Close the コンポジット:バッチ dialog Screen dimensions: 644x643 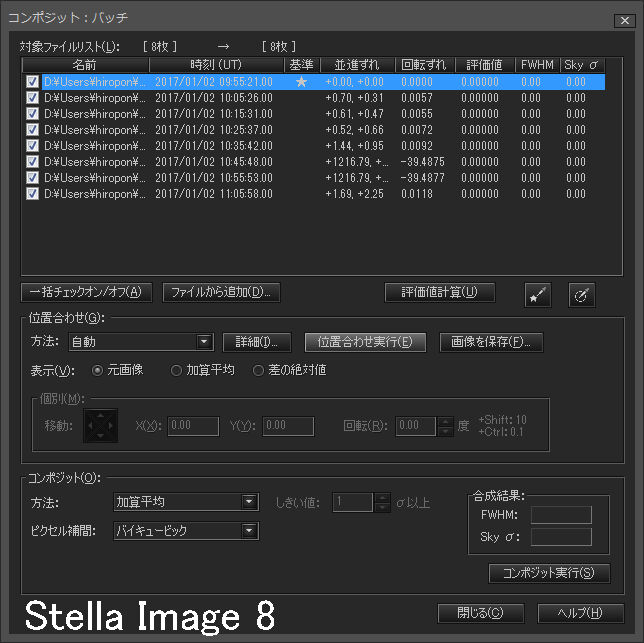coord(625,21)
